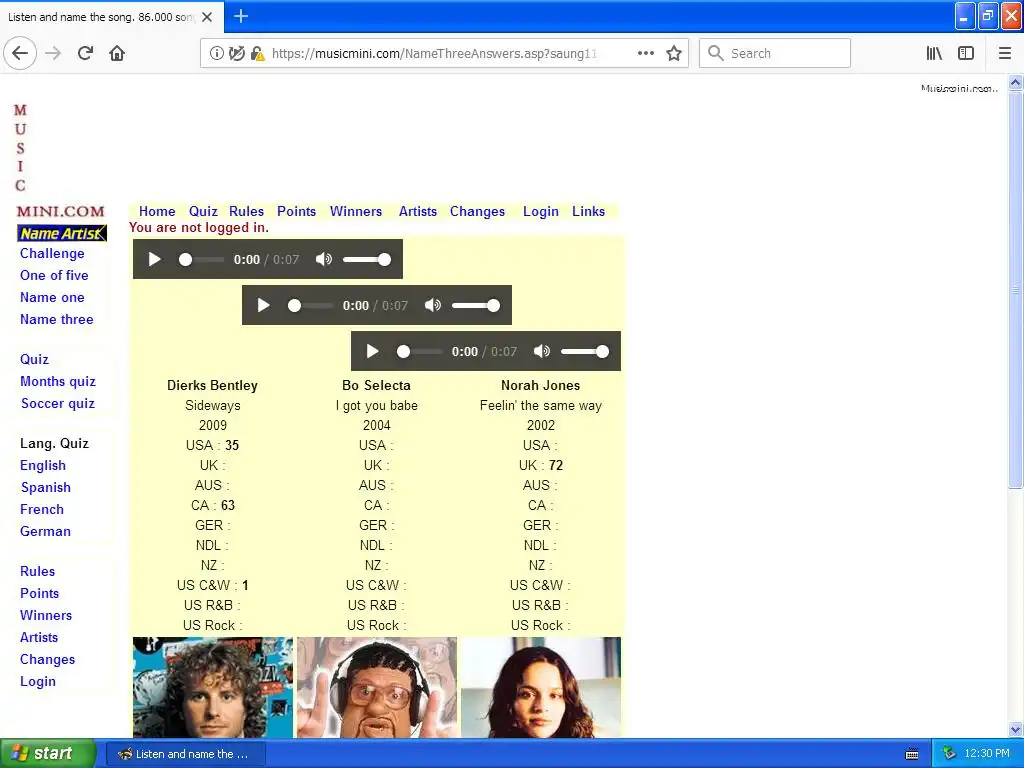Play the third audio clip
The height and width of the screenshot is (768, 1024).
[x=372, y=351]
